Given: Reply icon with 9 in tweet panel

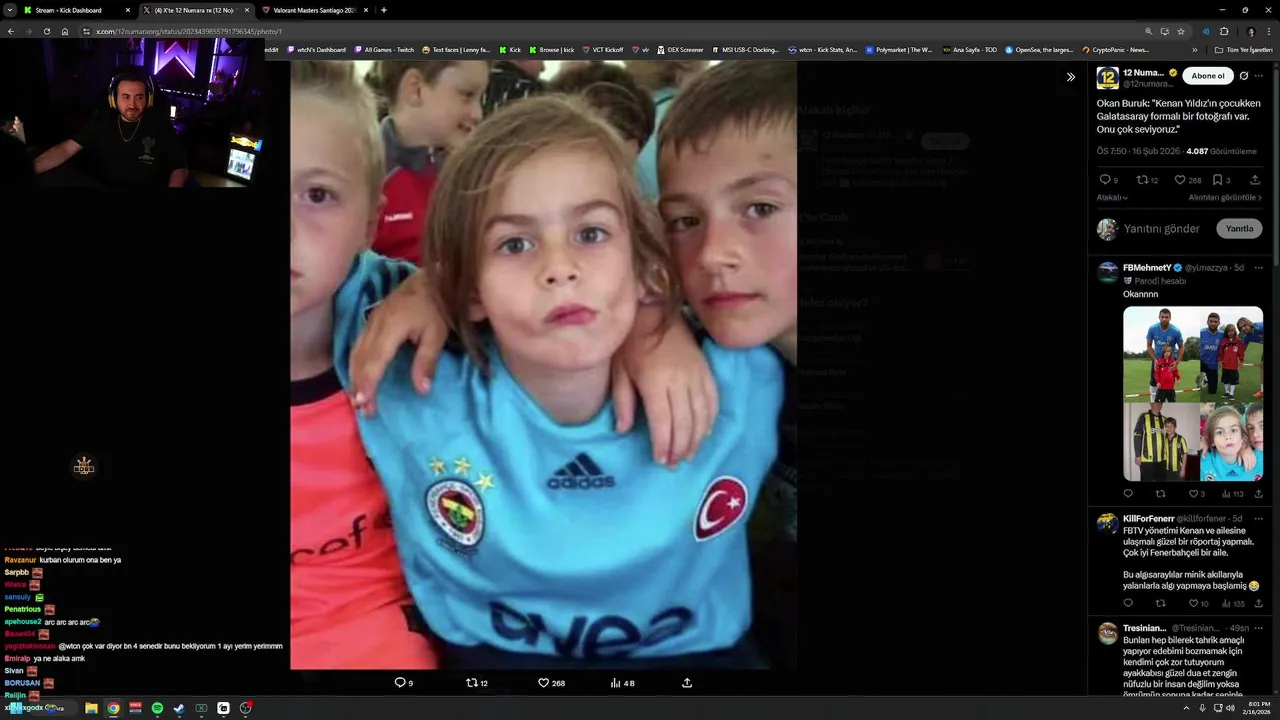Looking at the screenshot, I should [x=1104, y=180].
